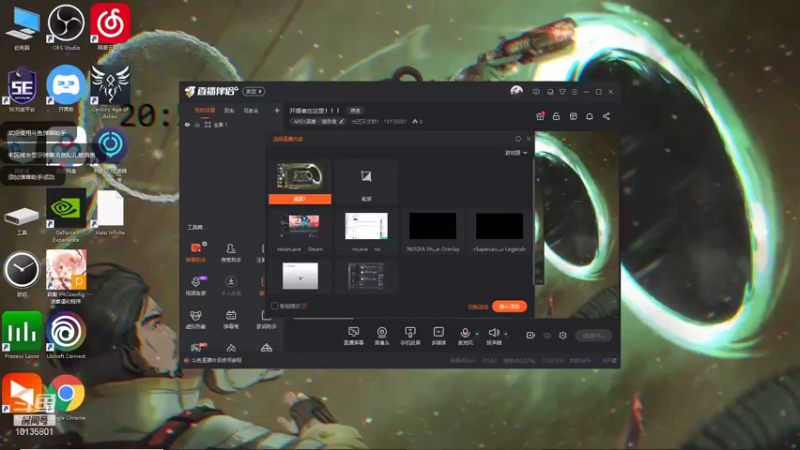
Task: Open GeForce Experience desktop shortcut
Action: (x=66, y=215)
